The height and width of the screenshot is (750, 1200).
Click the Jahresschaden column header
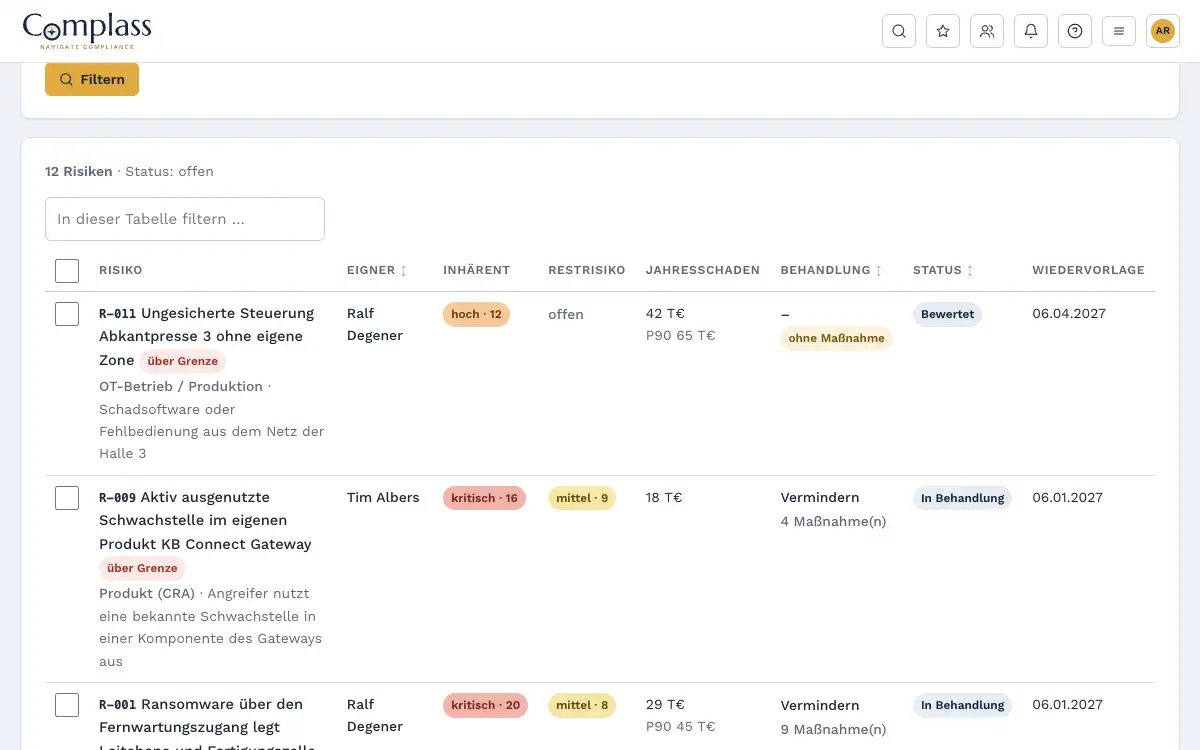[x=703, y=270]
